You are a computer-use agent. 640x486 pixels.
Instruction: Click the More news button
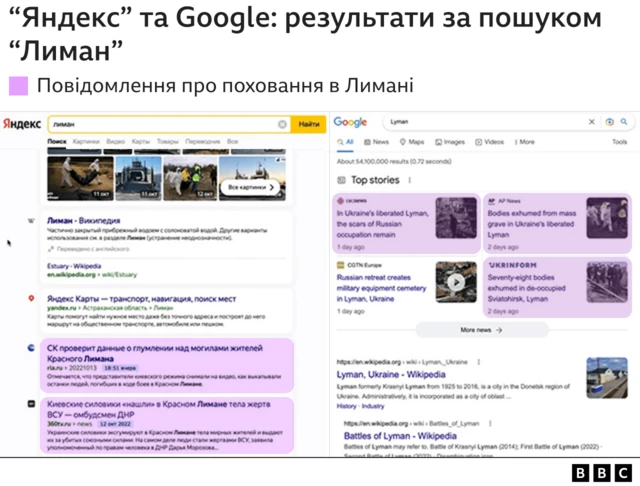[x=482, y=330]
